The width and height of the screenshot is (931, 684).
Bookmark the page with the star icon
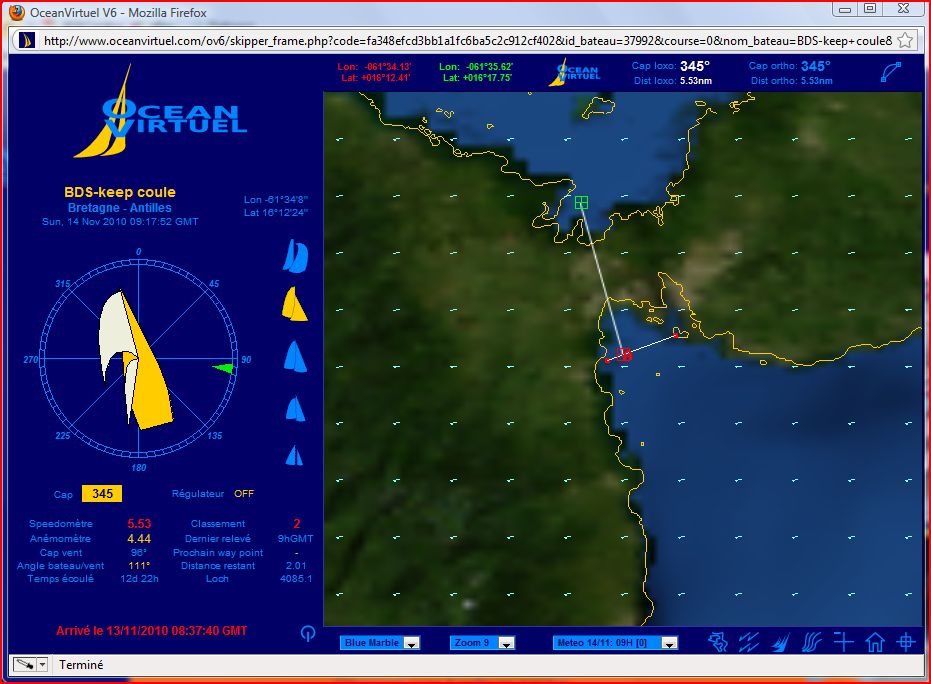(905, 40)
